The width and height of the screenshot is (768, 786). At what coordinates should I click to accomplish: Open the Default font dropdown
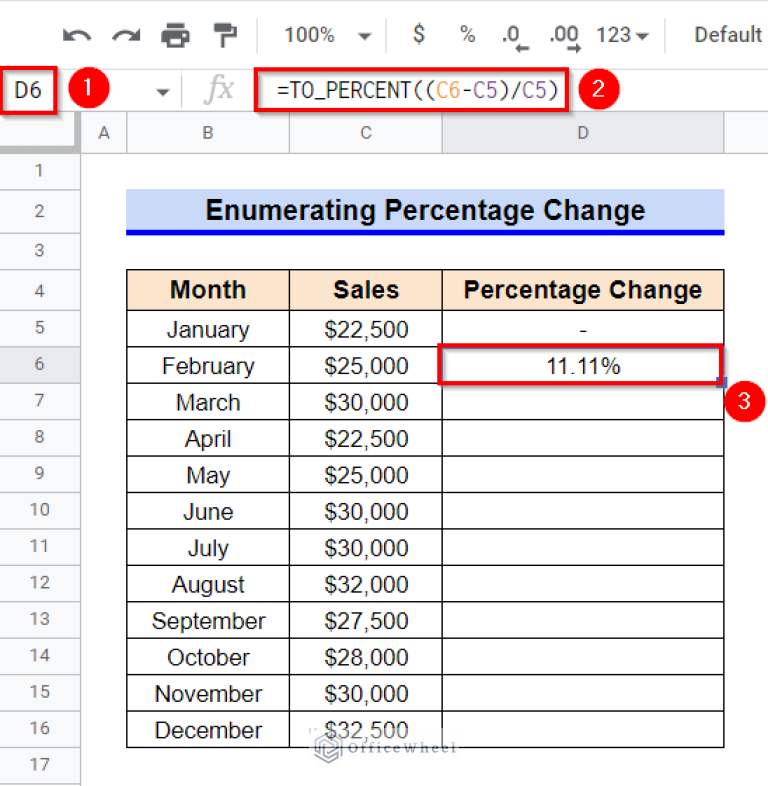click(x=728, y=35)
